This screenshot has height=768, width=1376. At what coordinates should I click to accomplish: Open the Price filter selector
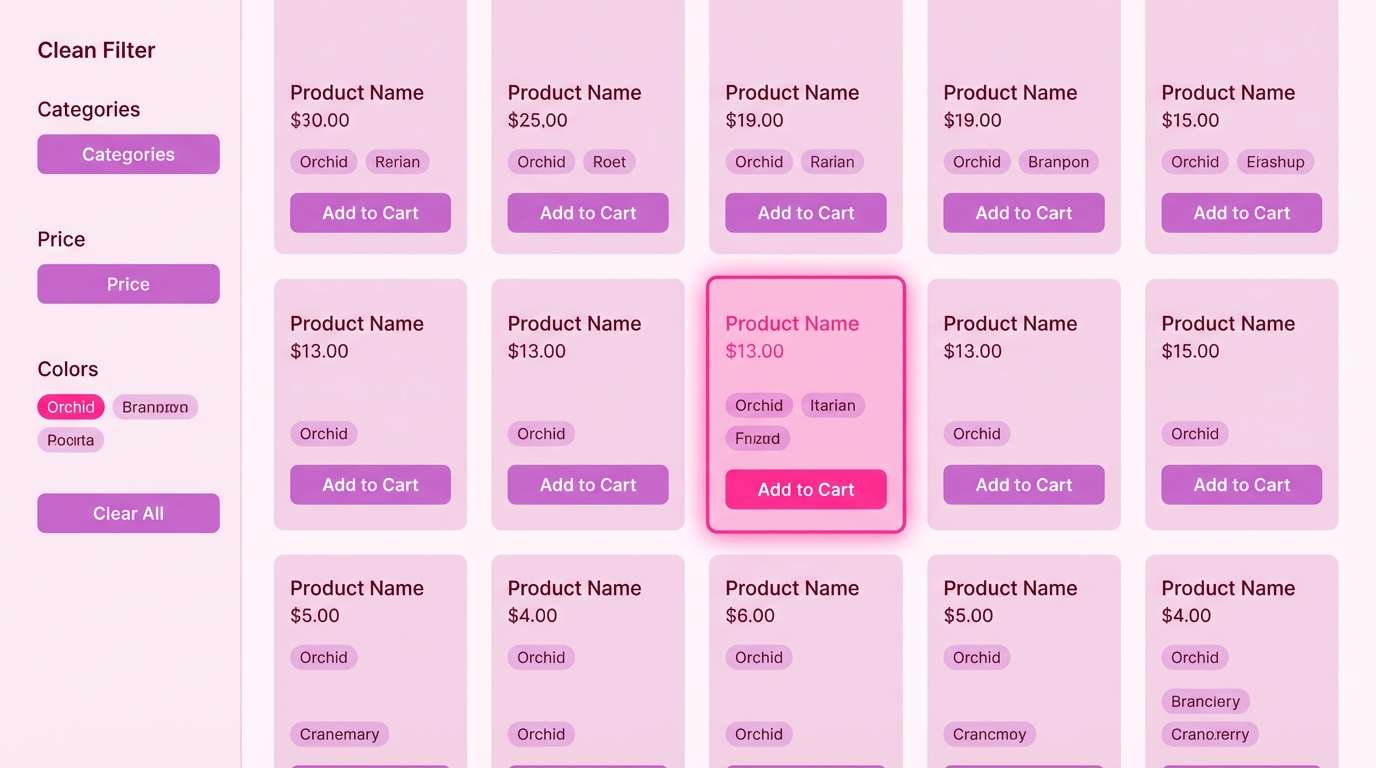point(128,284)
